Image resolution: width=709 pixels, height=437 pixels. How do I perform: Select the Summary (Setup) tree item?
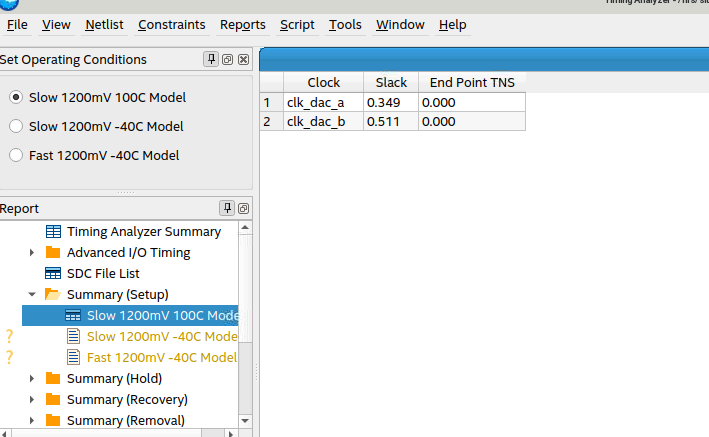(x=118, y=294)
